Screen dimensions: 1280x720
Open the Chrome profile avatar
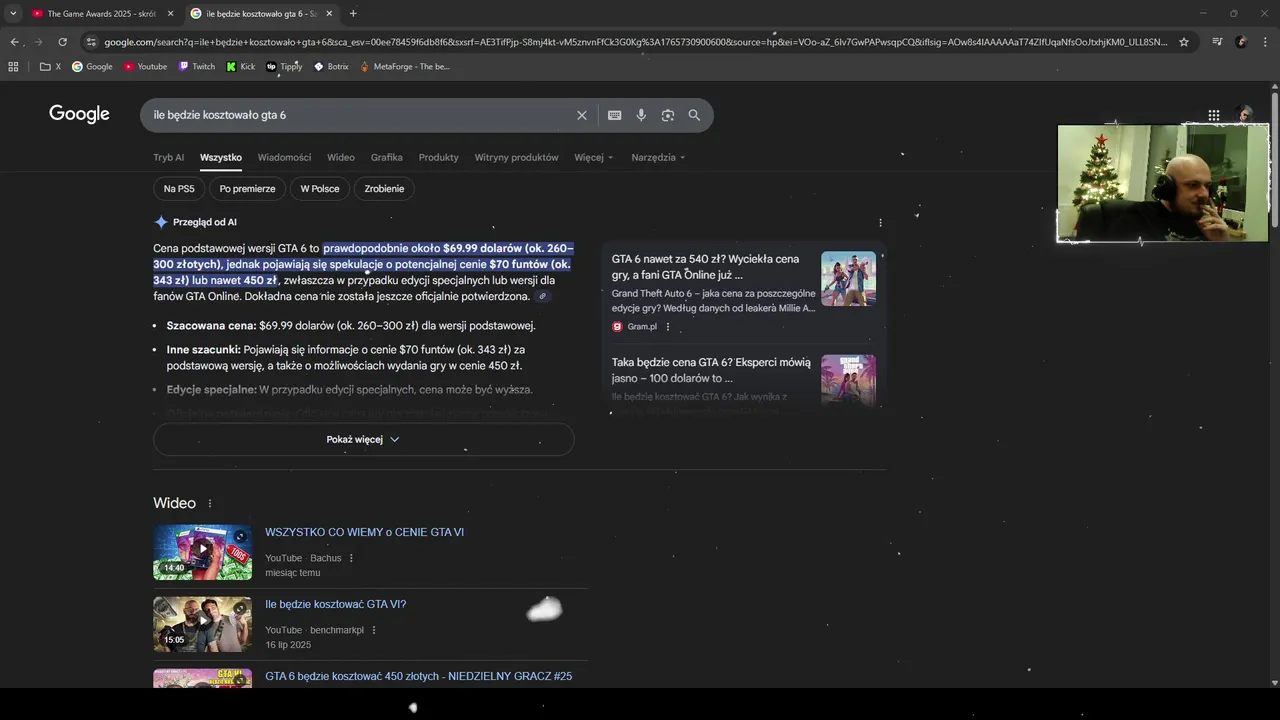(1241, 42)
